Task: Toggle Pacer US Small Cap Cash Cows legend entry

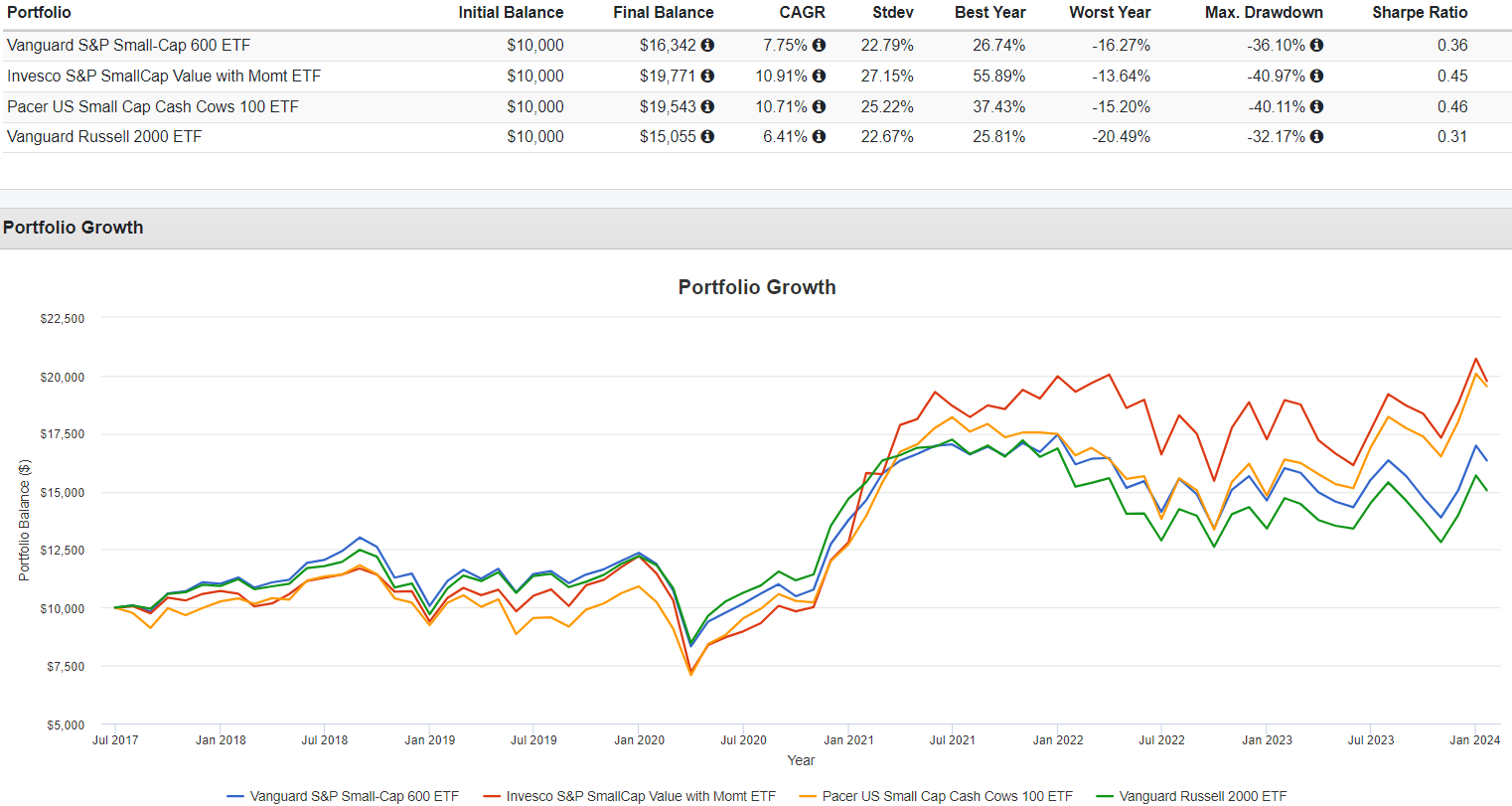Action: coord(936,796)
